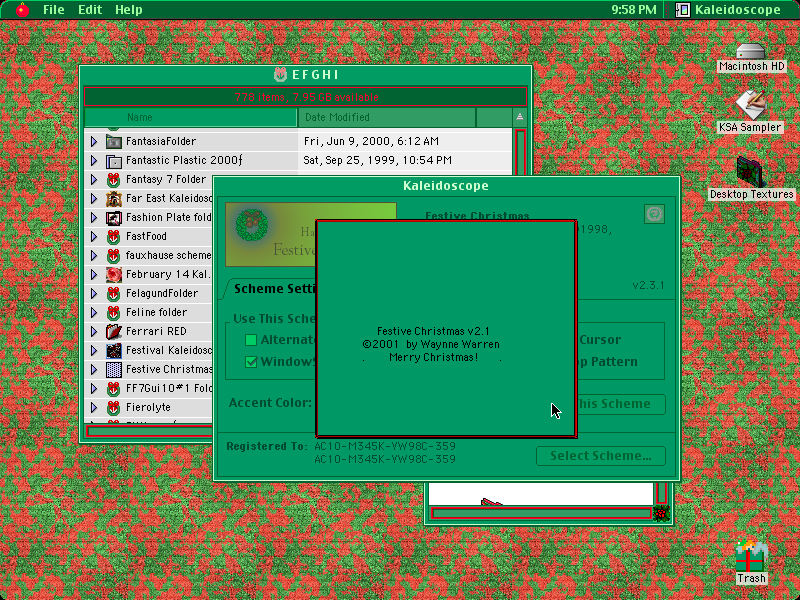Click the holly resize corner of back window
Viewport: 800px width, 600px height.
(662, 513)
